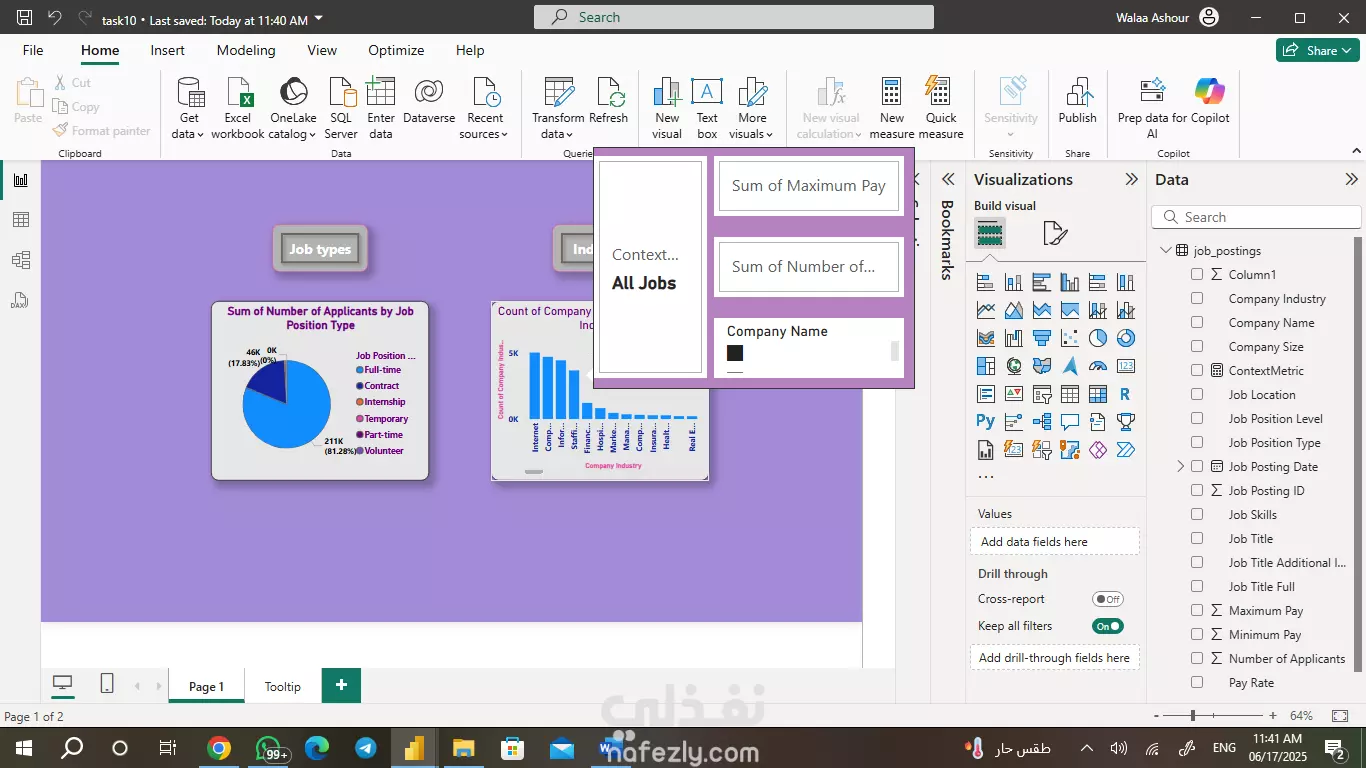Screen dimensions: 1366x768
Task: Open the Get data icon
Action: click(189, 108)
